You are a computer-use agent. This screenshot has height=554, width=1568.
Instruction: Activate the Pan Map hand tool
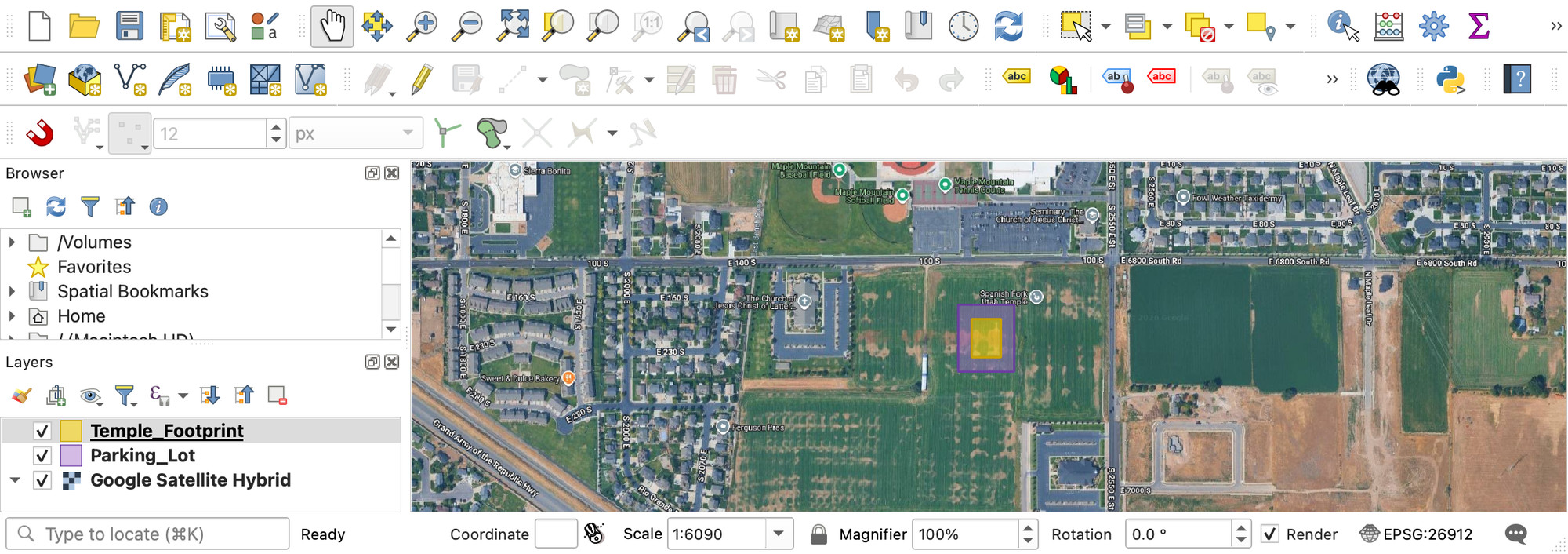coord(332,26)
